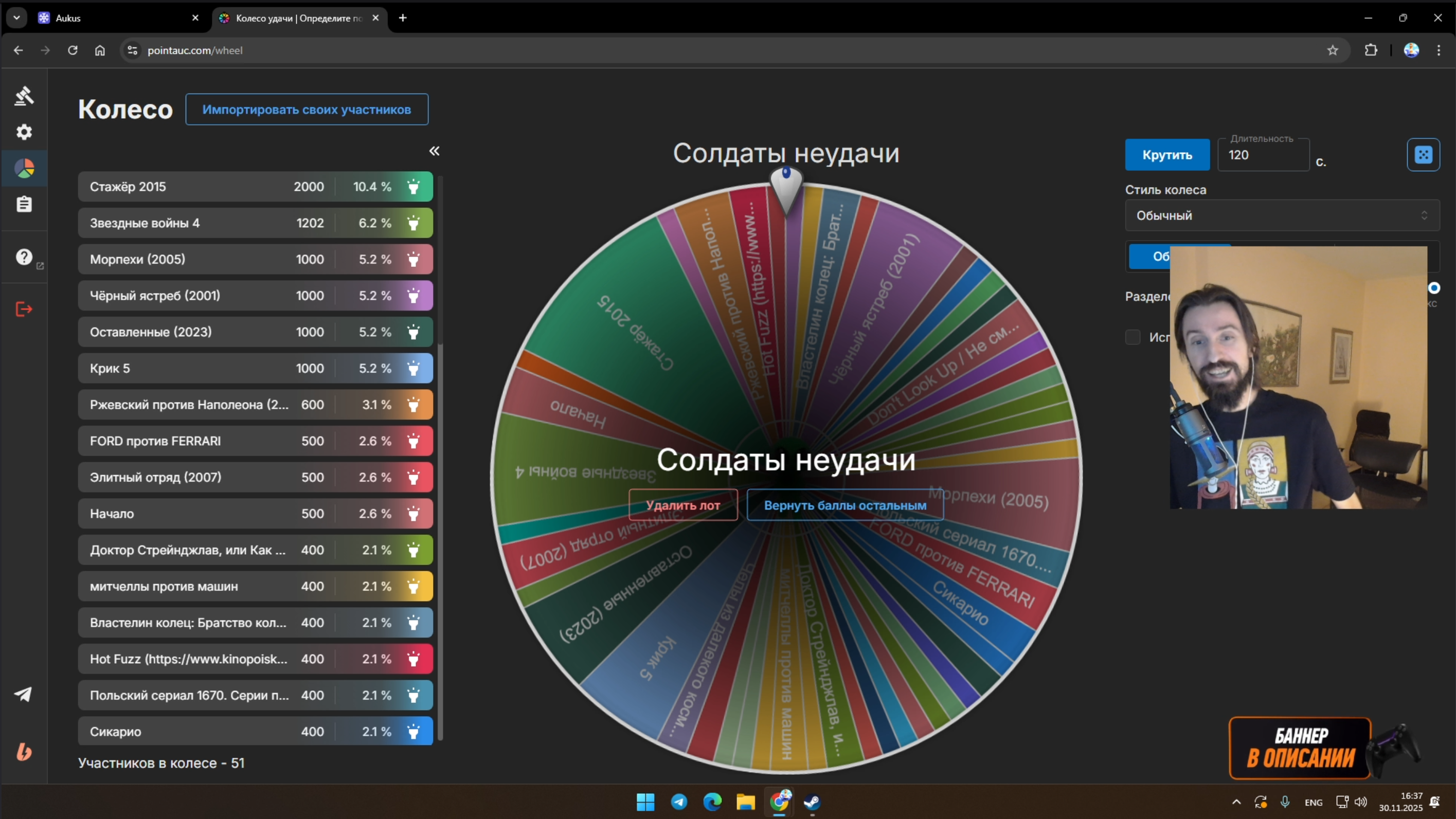This screenshot has width=1456, height=819.
Task: Select the wheel pie-chart sidebar icon
Action: [x=24, y=168]
